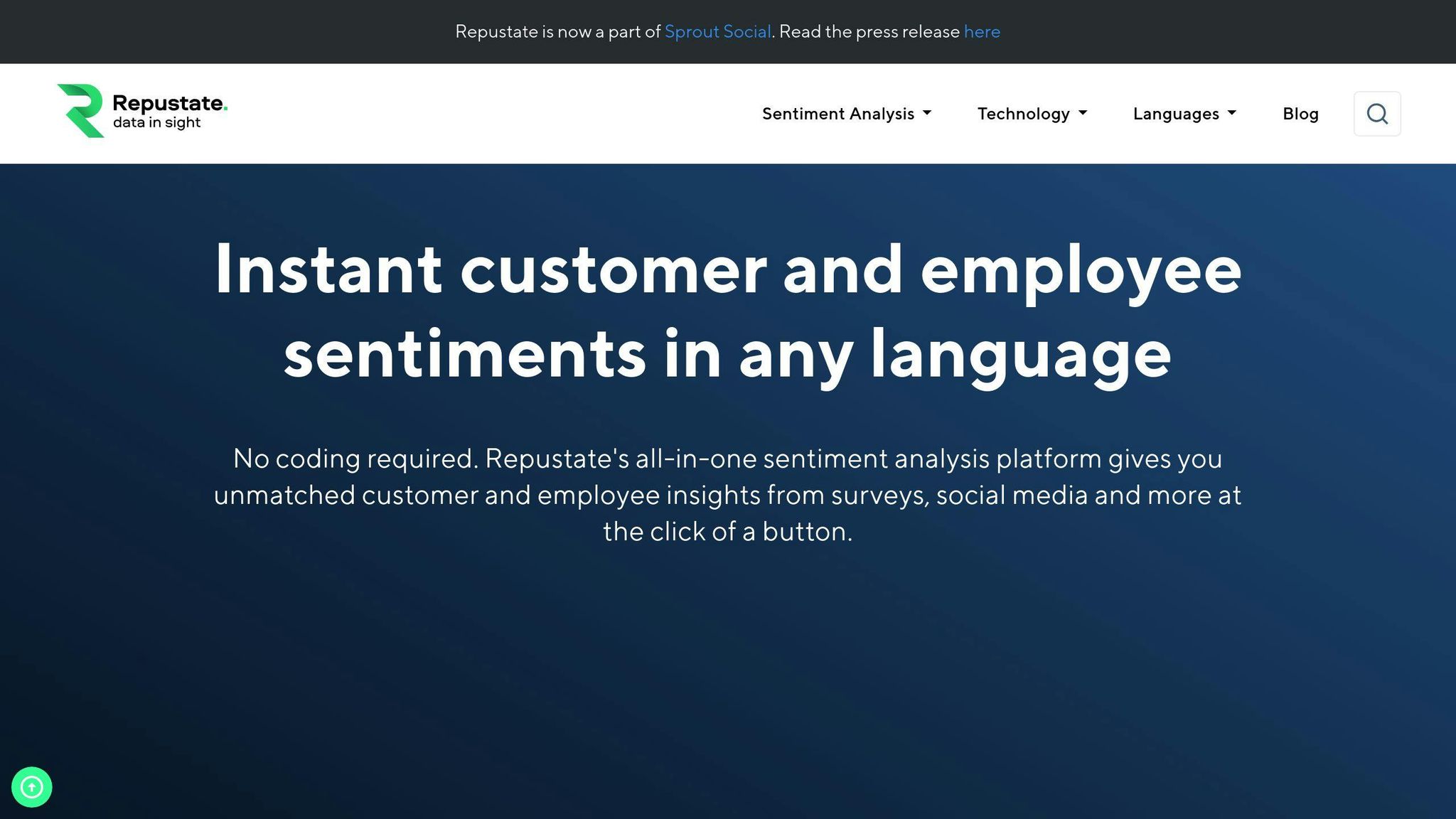1456x819 pixels.
Task: Expand the Languages dropdown arrow
Action: point(1232,113)
